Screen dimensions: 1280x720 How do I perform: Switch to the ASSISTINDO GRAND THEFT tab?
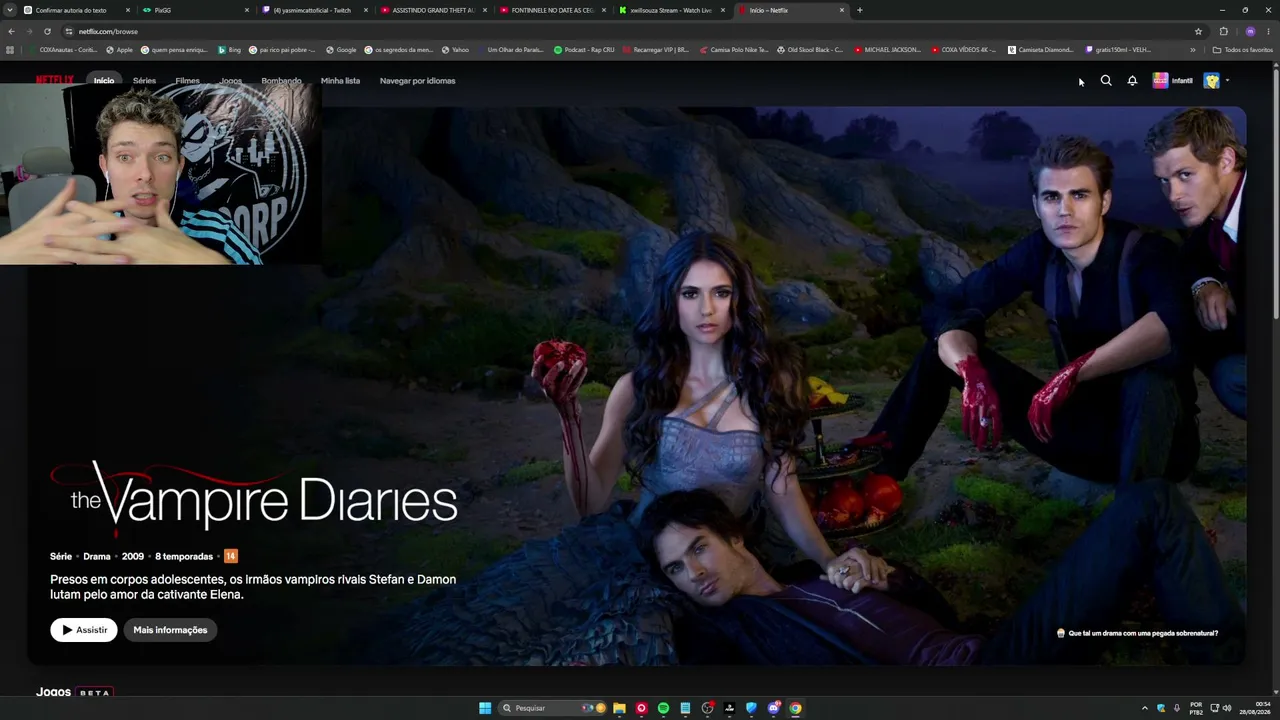(x=433, y=10)
